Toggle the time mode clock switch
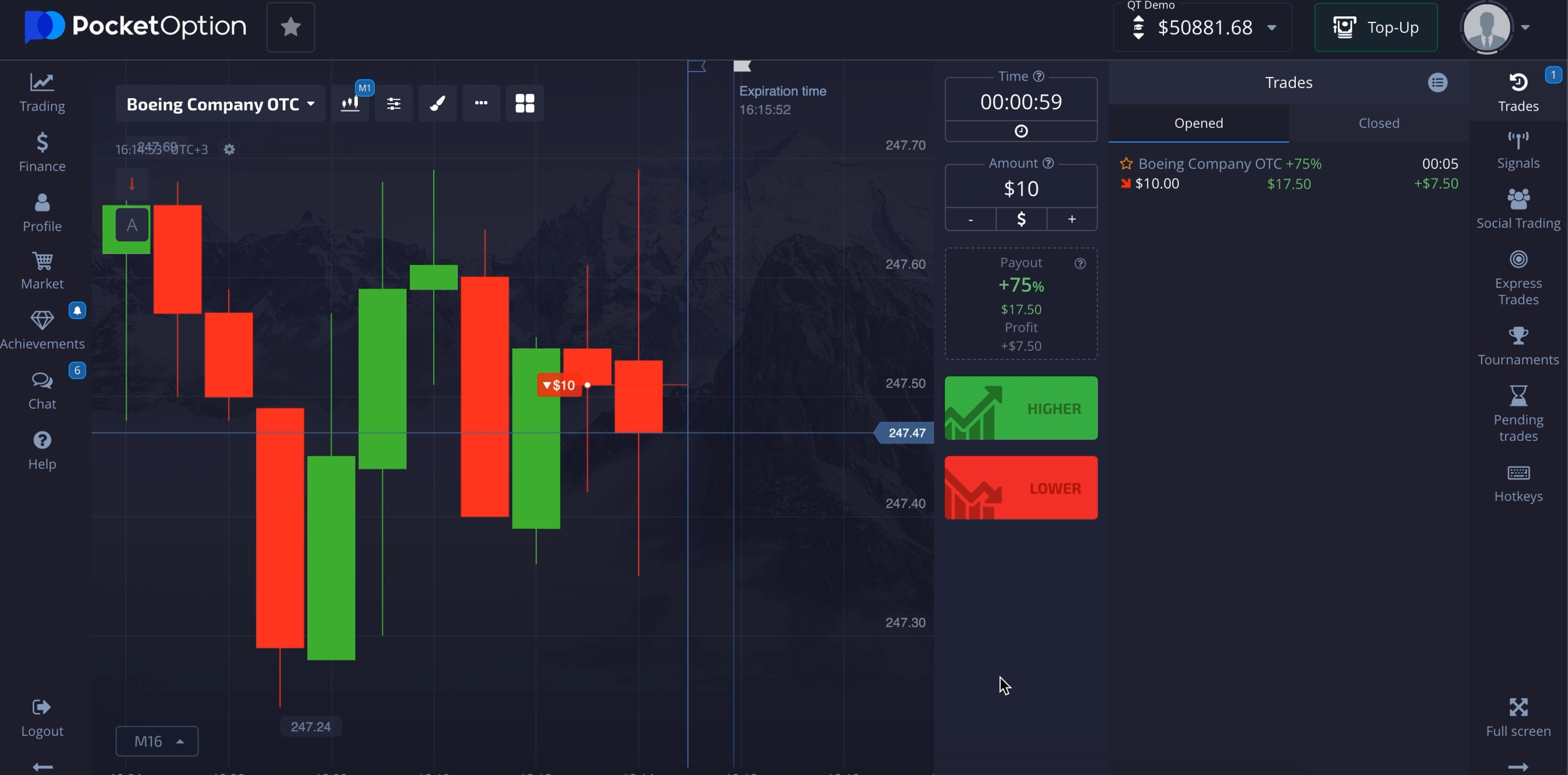Viewport: 1568px width, 775px height. (x=1021, y=131)
